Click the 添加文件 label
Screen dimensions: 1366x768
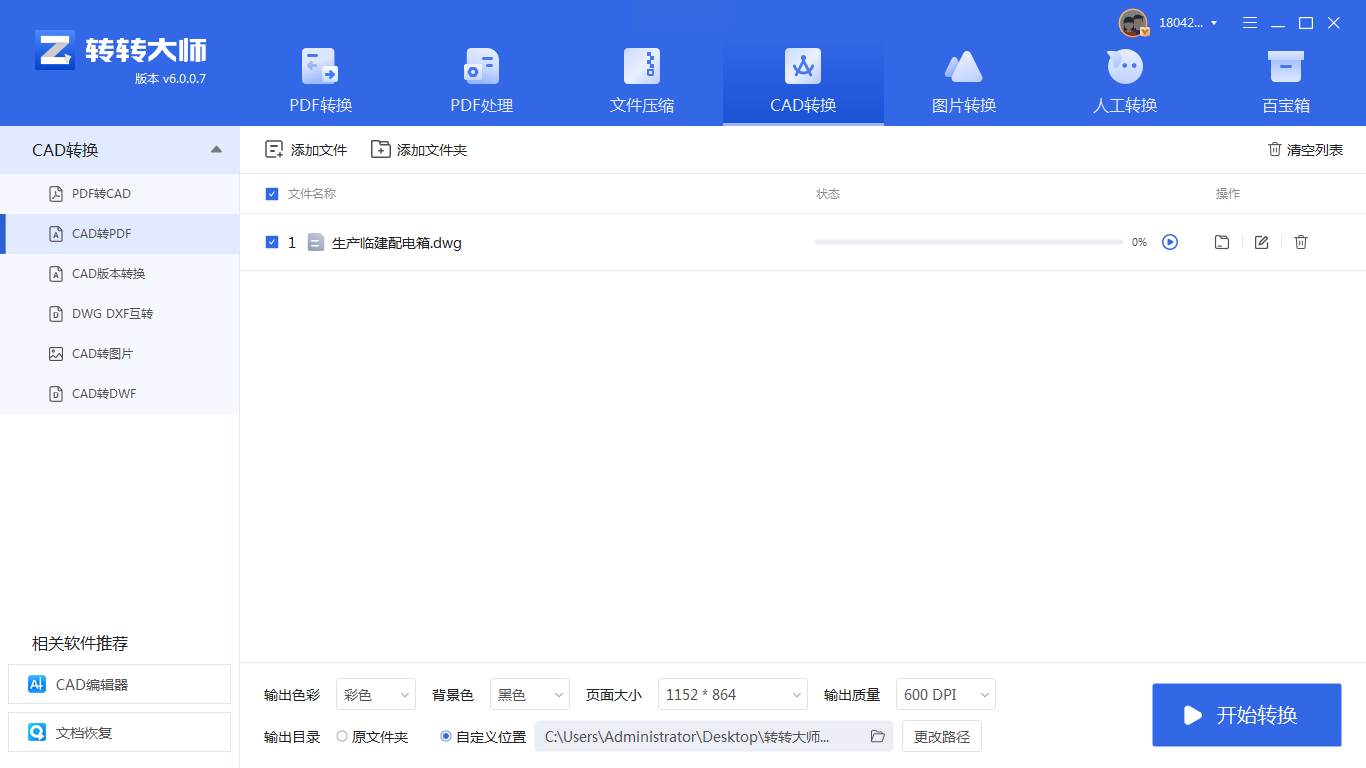pos(319,150)
